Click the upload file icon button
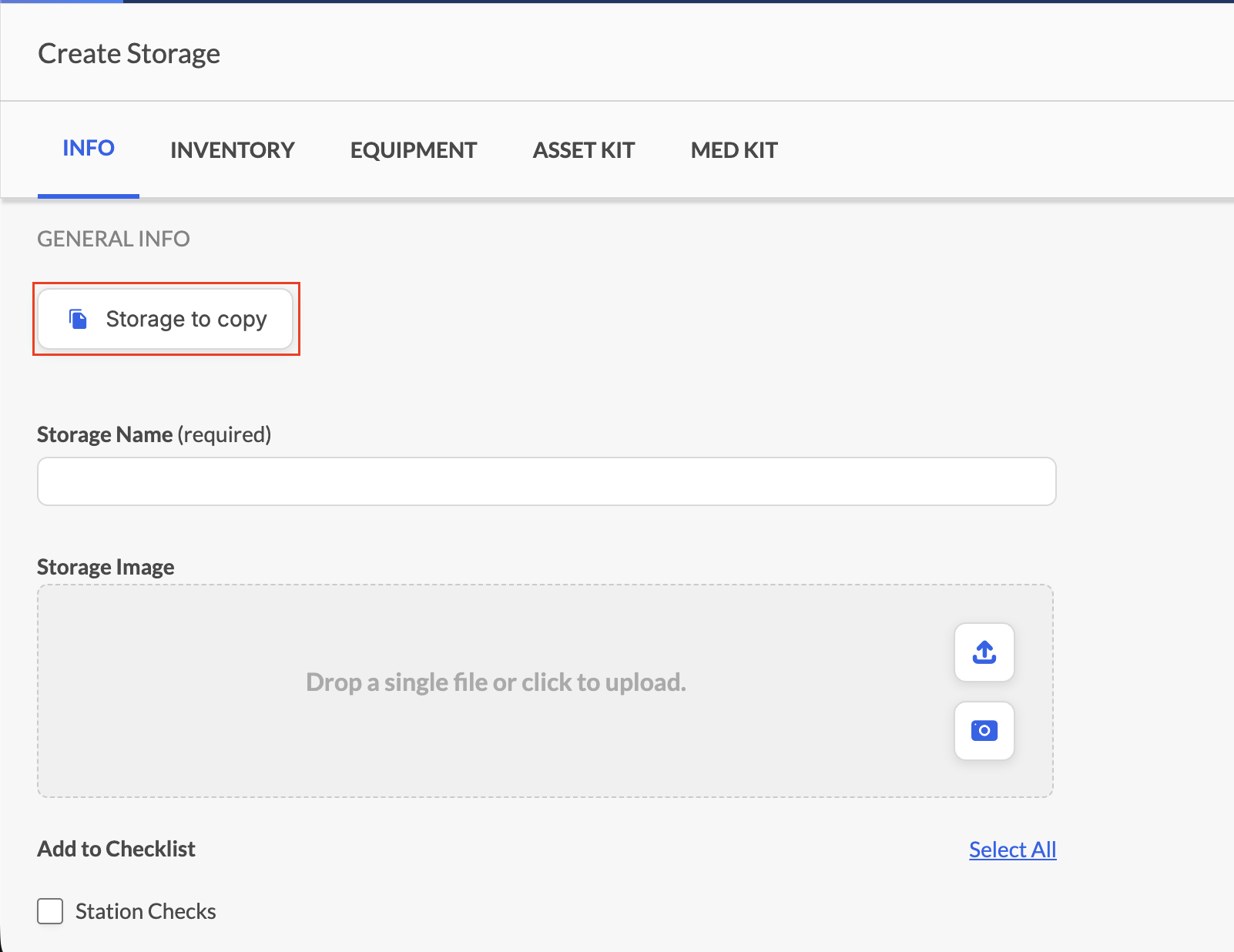The image size is (1234, 952). pyautogui.click(x=984, y=652)
